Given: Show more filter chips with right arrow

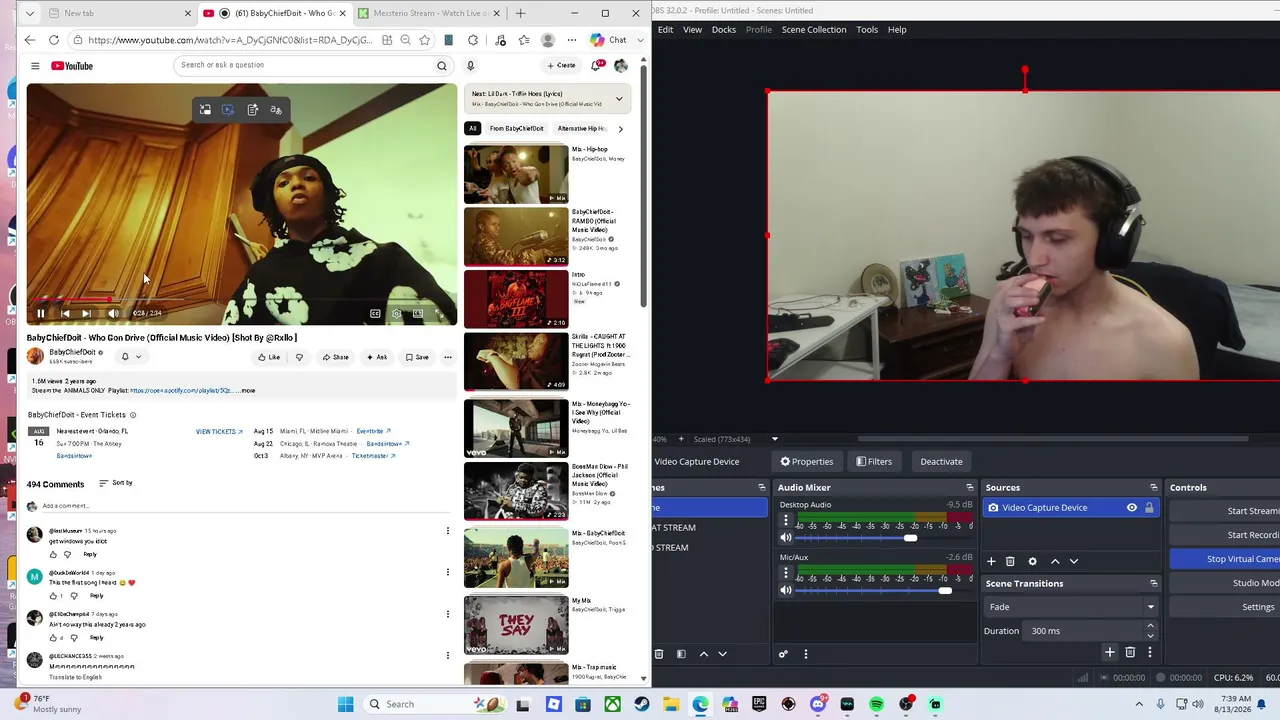Looking at the screenshot, I should click(620, 128).
